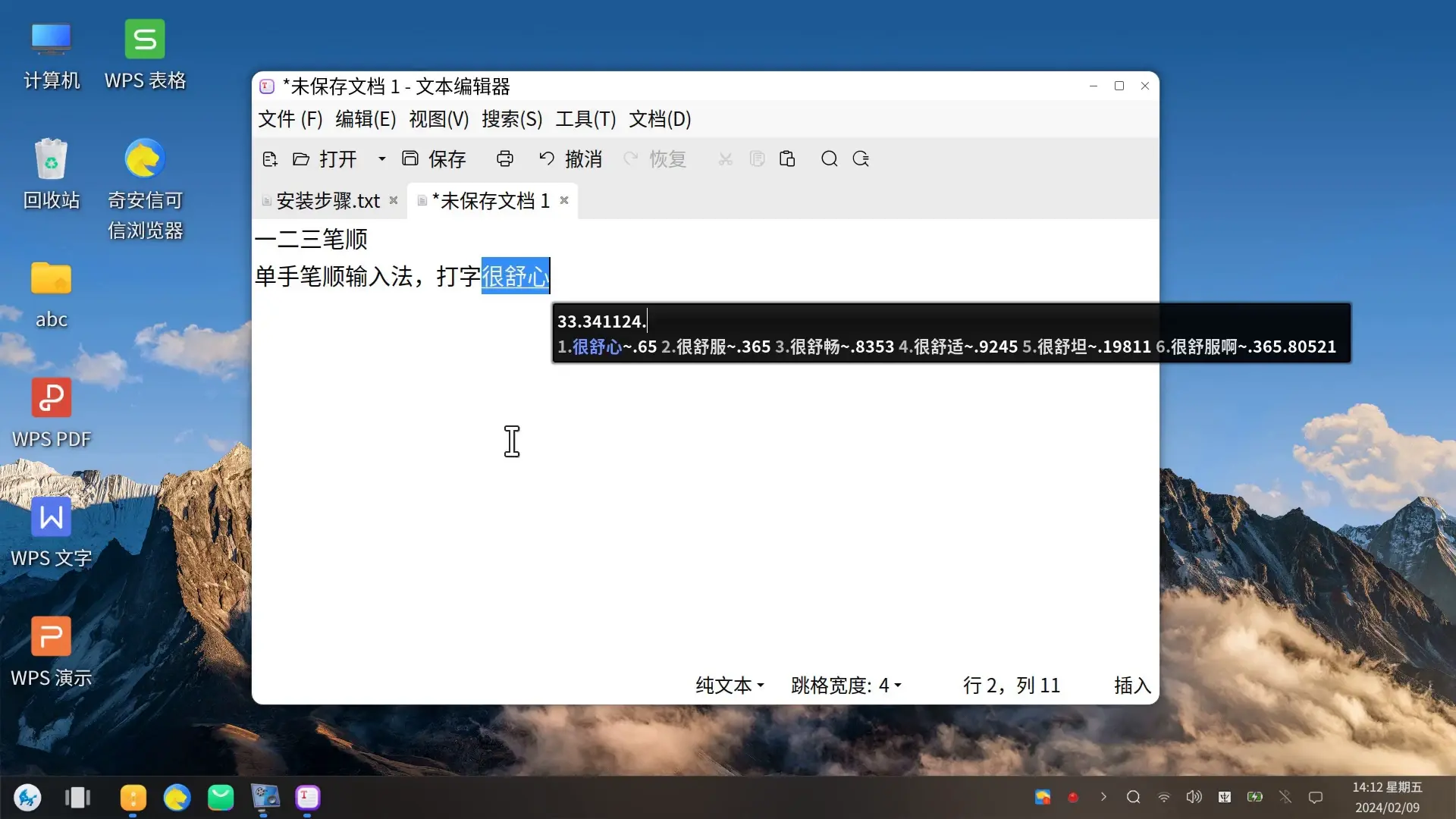Click the 恢复 button label

coord(668,159)
